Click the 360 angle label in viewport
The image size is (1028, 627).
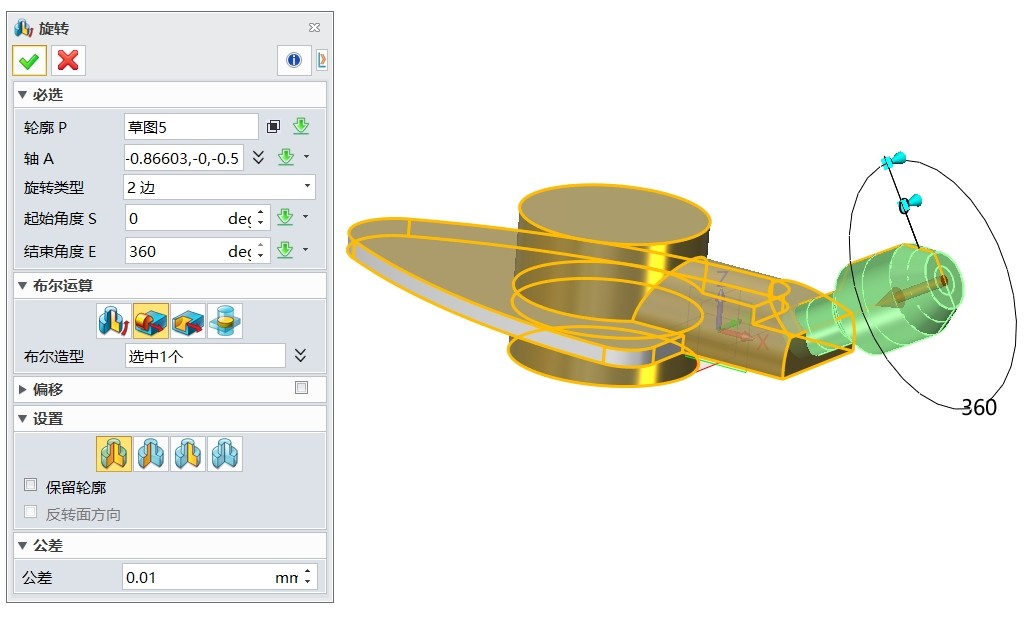(x=979, y=407)
